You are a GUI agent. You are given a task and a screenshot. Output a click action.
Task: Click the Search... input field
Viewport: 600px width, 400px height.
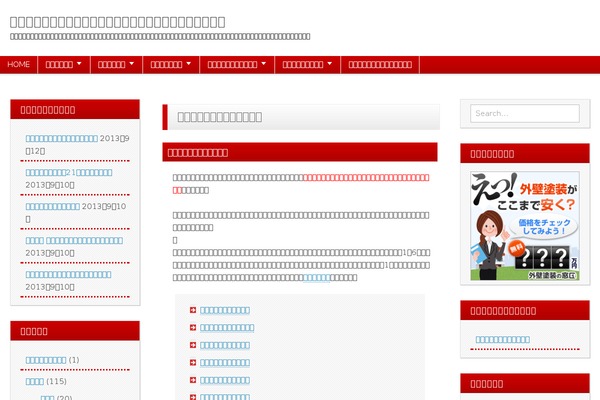(525, 113)
